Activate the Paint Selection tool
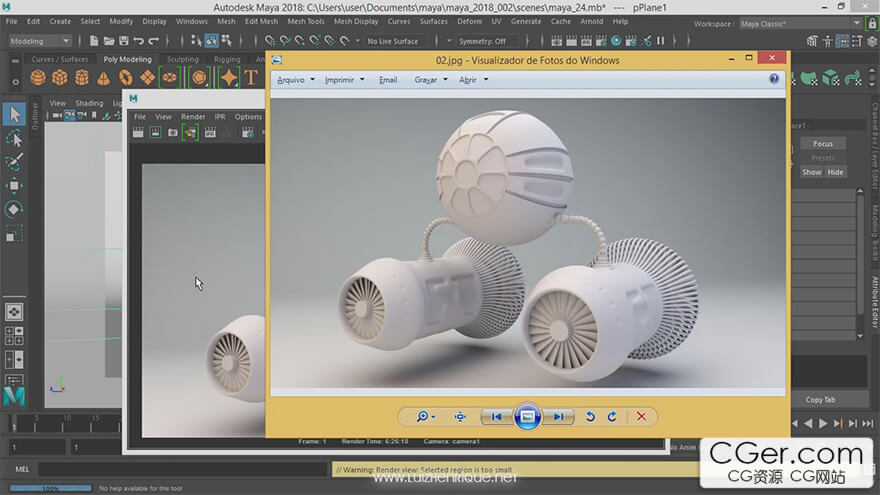This screenshot has width=880, height=495. click(x=14, y=162)
